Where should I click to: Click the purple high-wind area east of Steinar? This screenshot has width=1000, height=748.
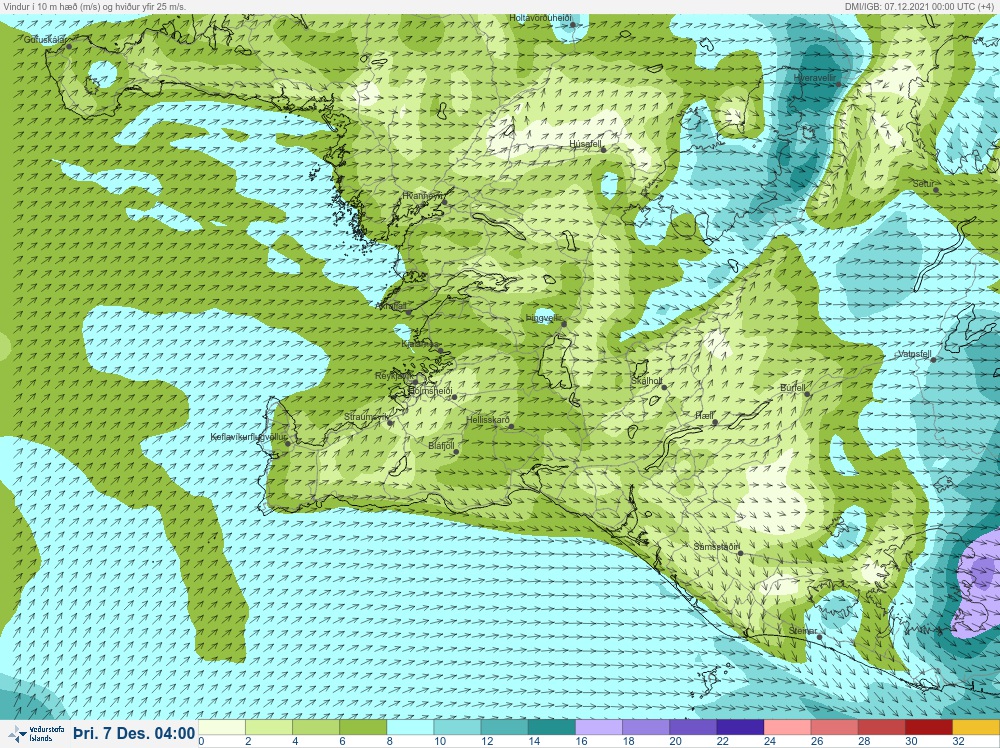click(x=978, y=583)
